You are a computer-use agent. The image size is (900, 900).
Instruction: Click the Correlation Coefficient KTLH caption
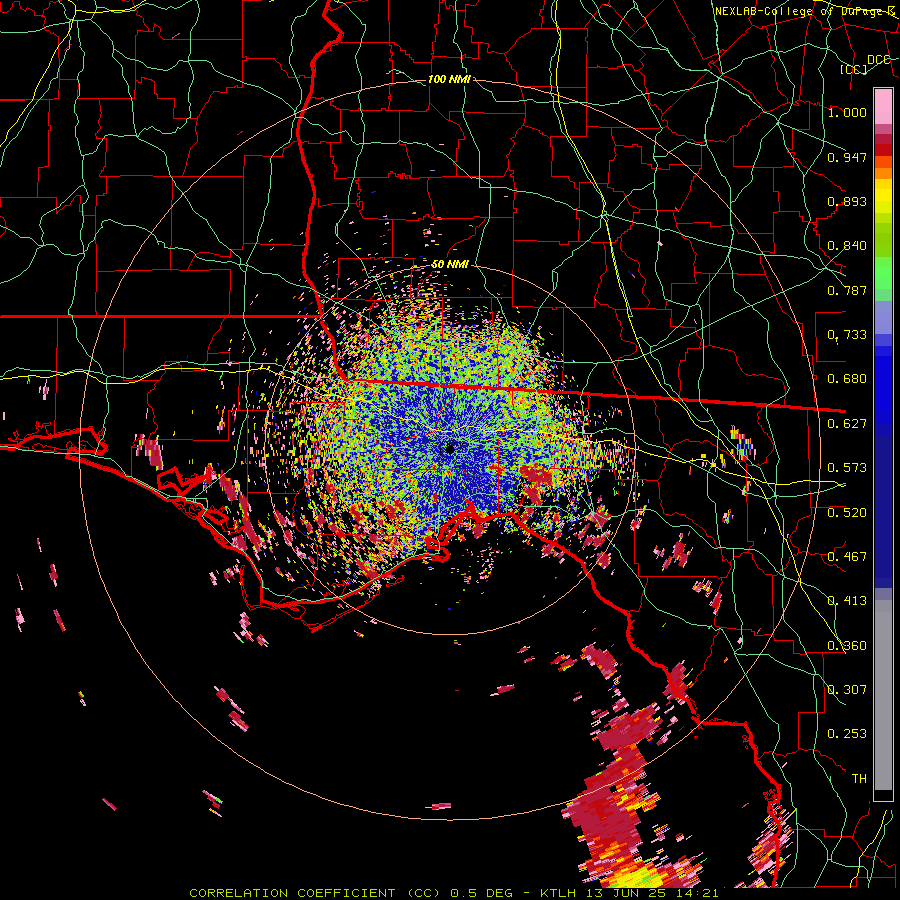(x=454, y=893)
